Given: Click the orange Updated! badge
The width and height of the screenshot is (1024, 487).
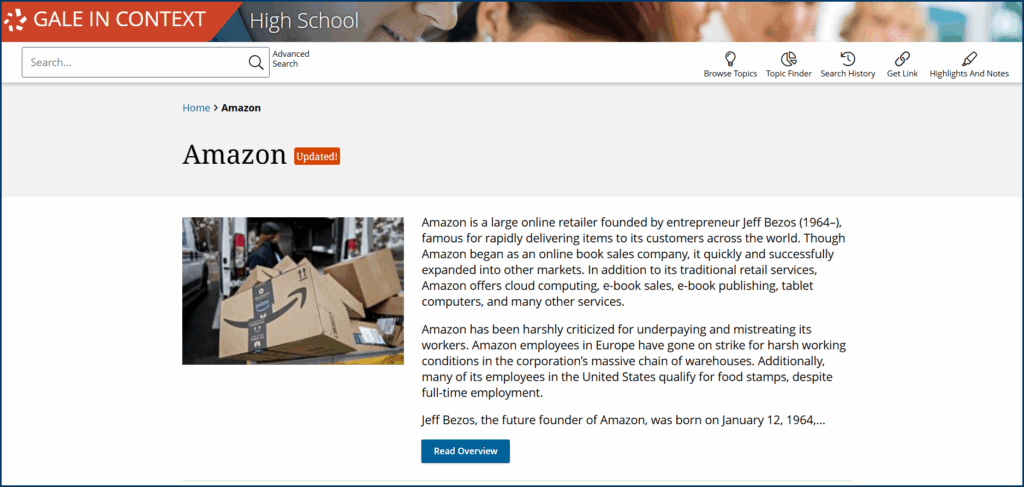Looking at the screenshot, I should tap(317, 157).
